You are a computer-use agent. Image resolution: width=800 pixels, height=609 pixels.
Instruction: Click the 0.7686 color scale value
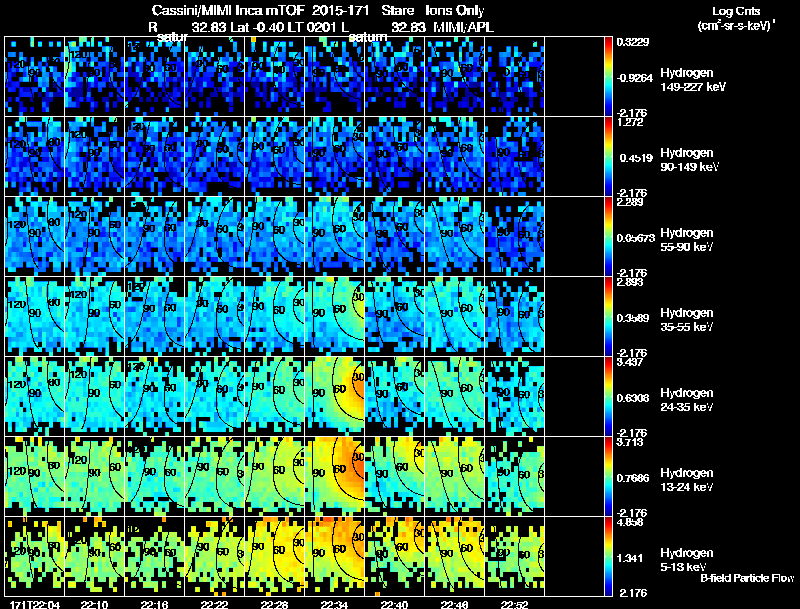[x=635, y=478]
